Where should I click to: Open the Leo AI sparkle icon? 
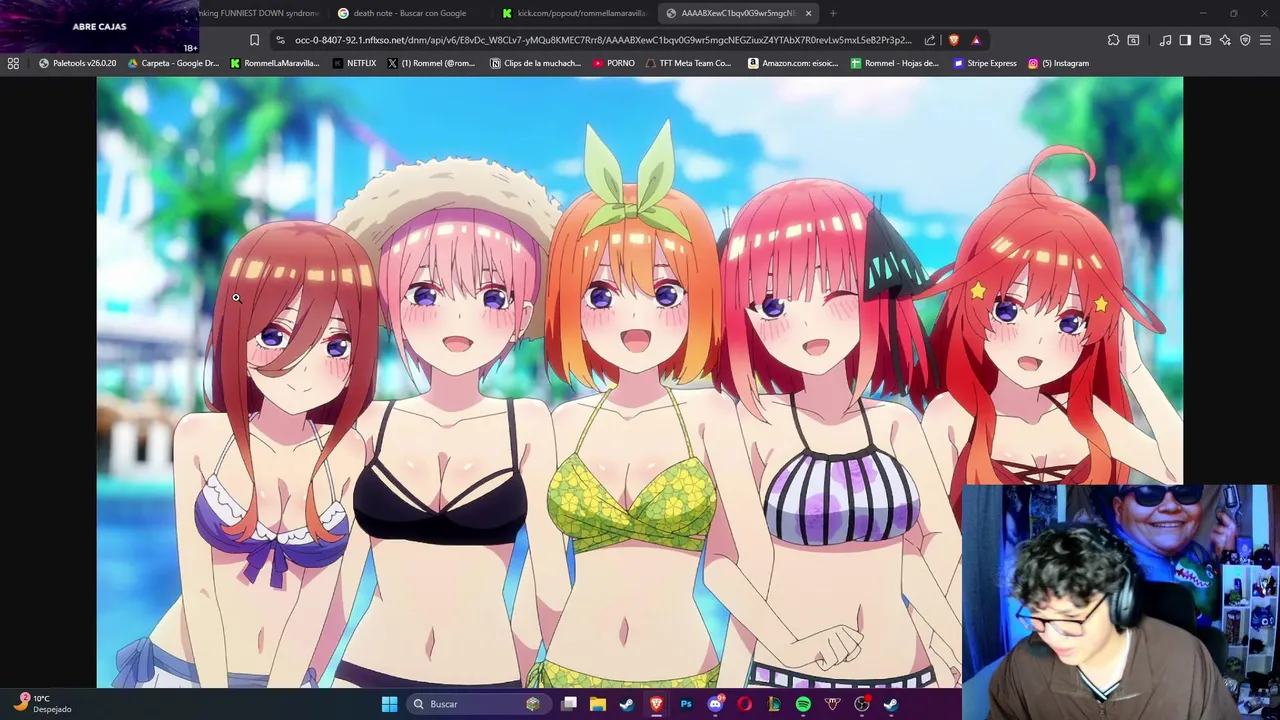1225,40
